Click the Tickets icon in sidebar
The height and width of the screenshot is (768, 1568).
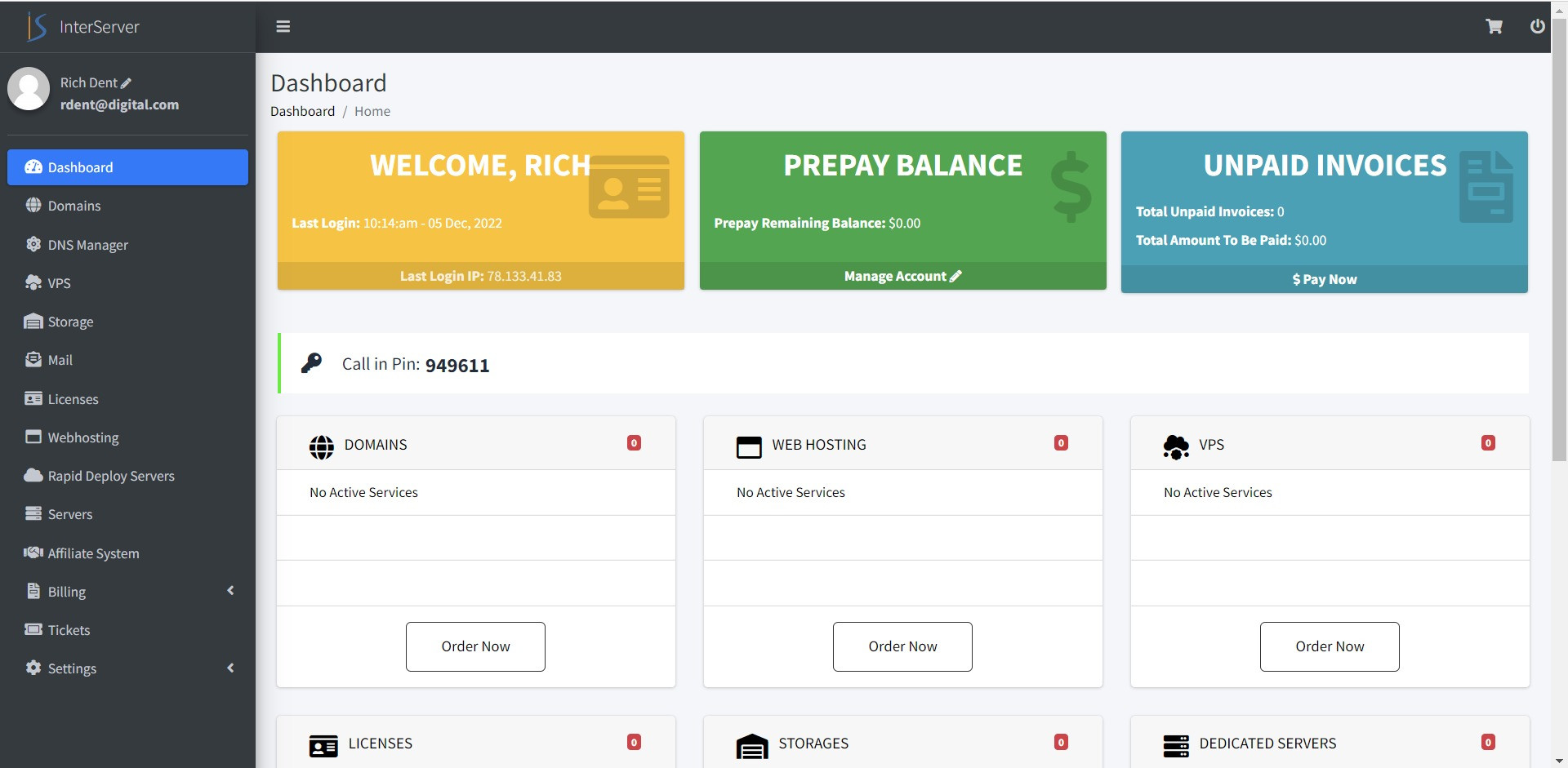(x=33, y=629)
